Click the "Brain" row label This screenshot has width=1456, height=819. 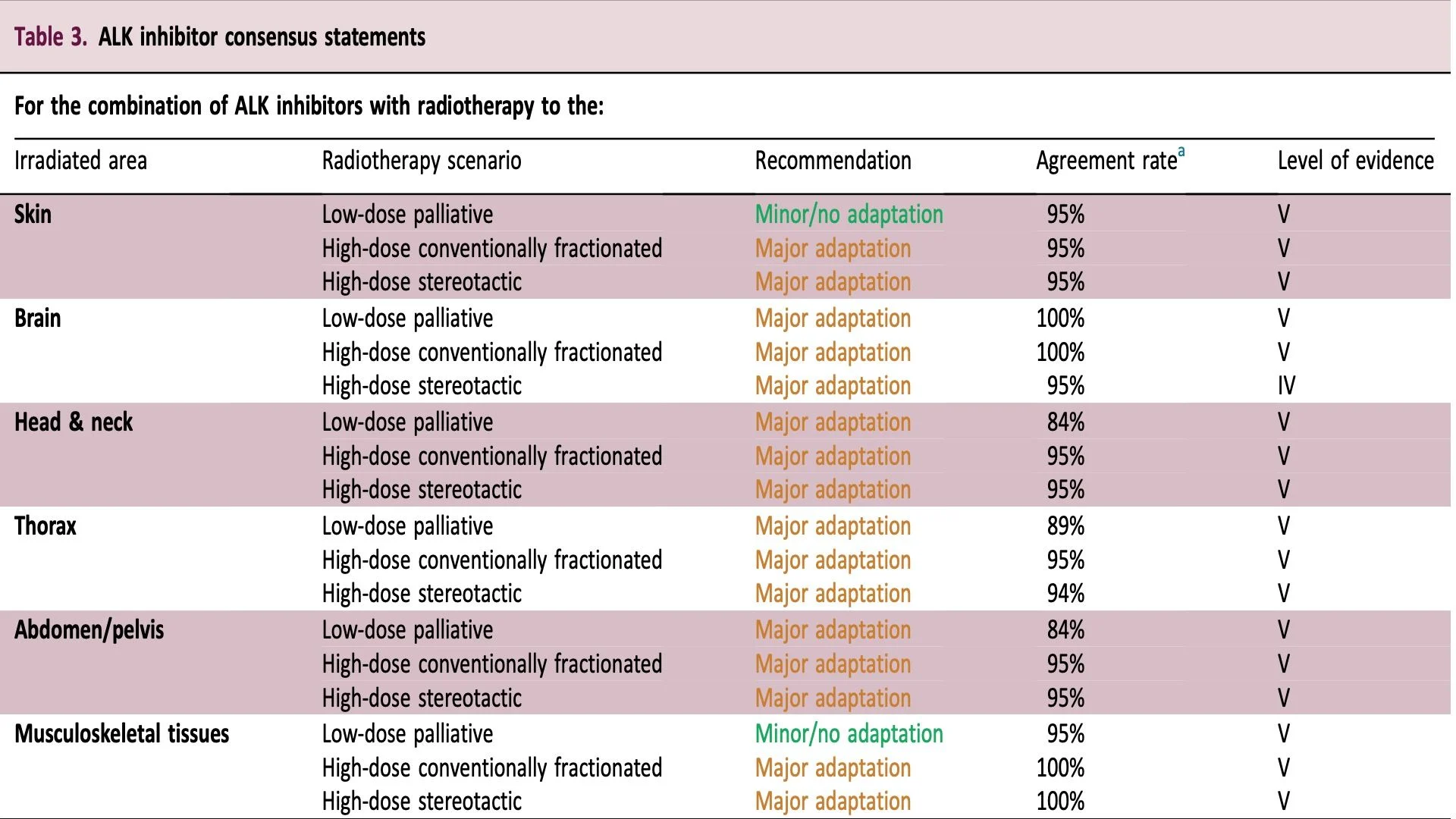coord(37,318)
